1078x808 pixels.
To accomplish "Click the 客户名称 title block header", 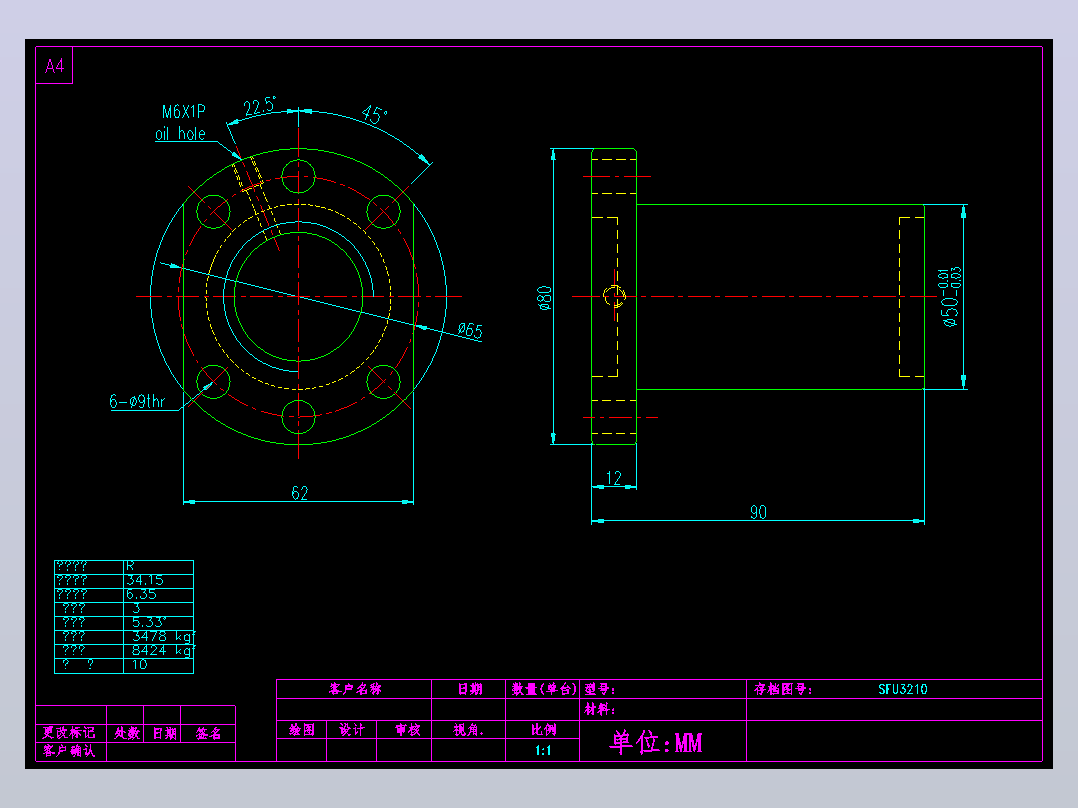I will click(355, 689).
